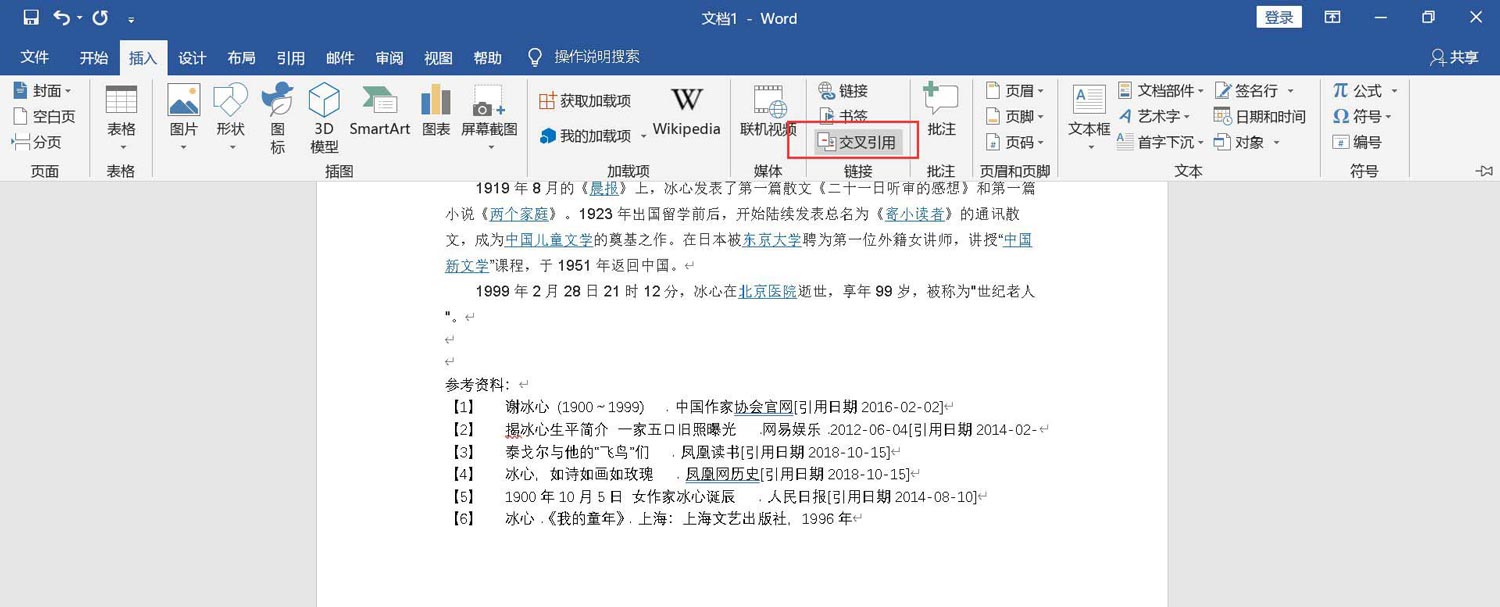This screenshot has width=1500, height=607.
Task: Open the 中国儿童文学 hyperlink
Action: pos(549,240)
